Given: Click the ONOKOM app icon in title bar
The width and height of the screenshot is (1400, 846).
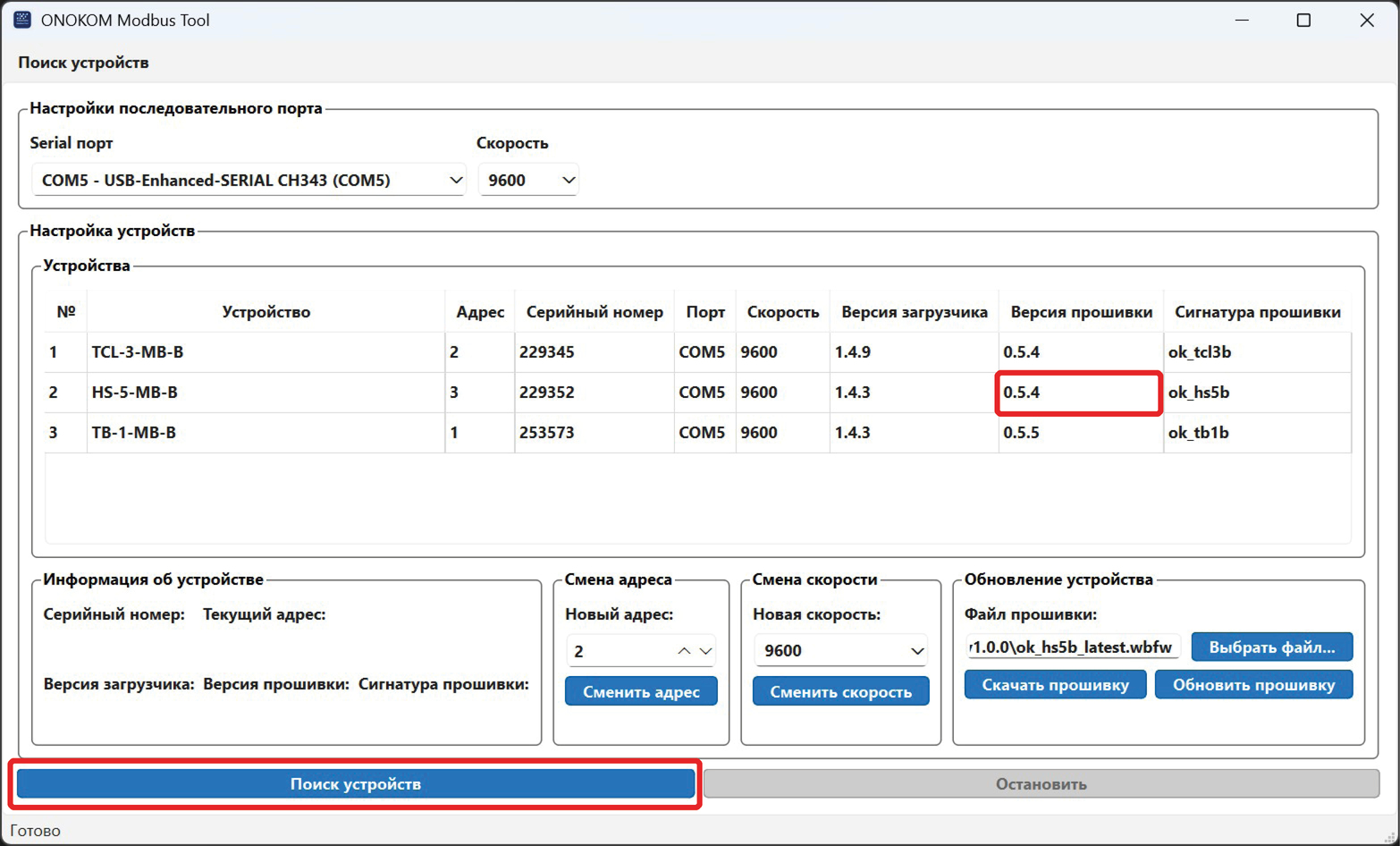Looking at the screenshot, I should pyautogui.click(x=22, y=20).
